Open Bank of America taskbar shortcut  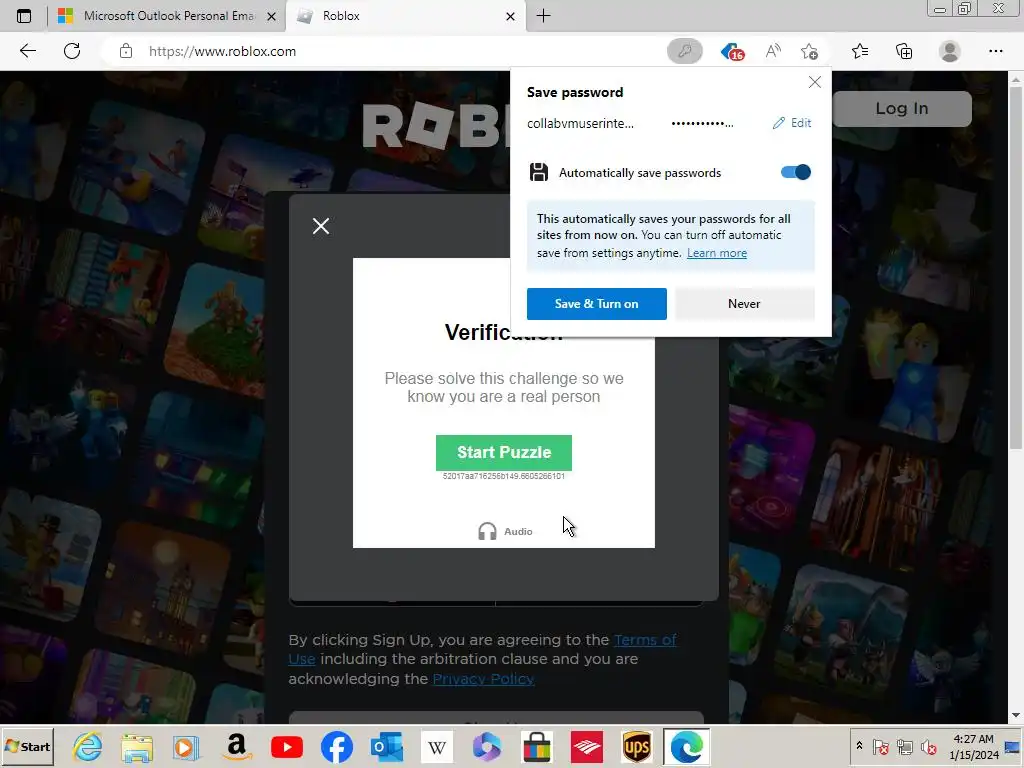(587, 746)
